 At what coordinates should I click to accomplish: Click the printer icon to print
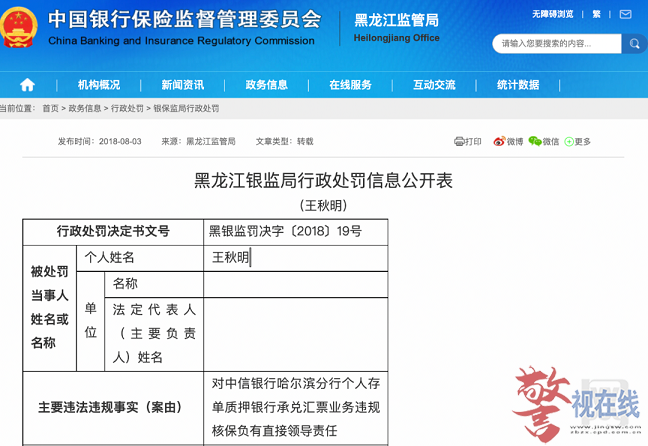[x=459, y=142]
